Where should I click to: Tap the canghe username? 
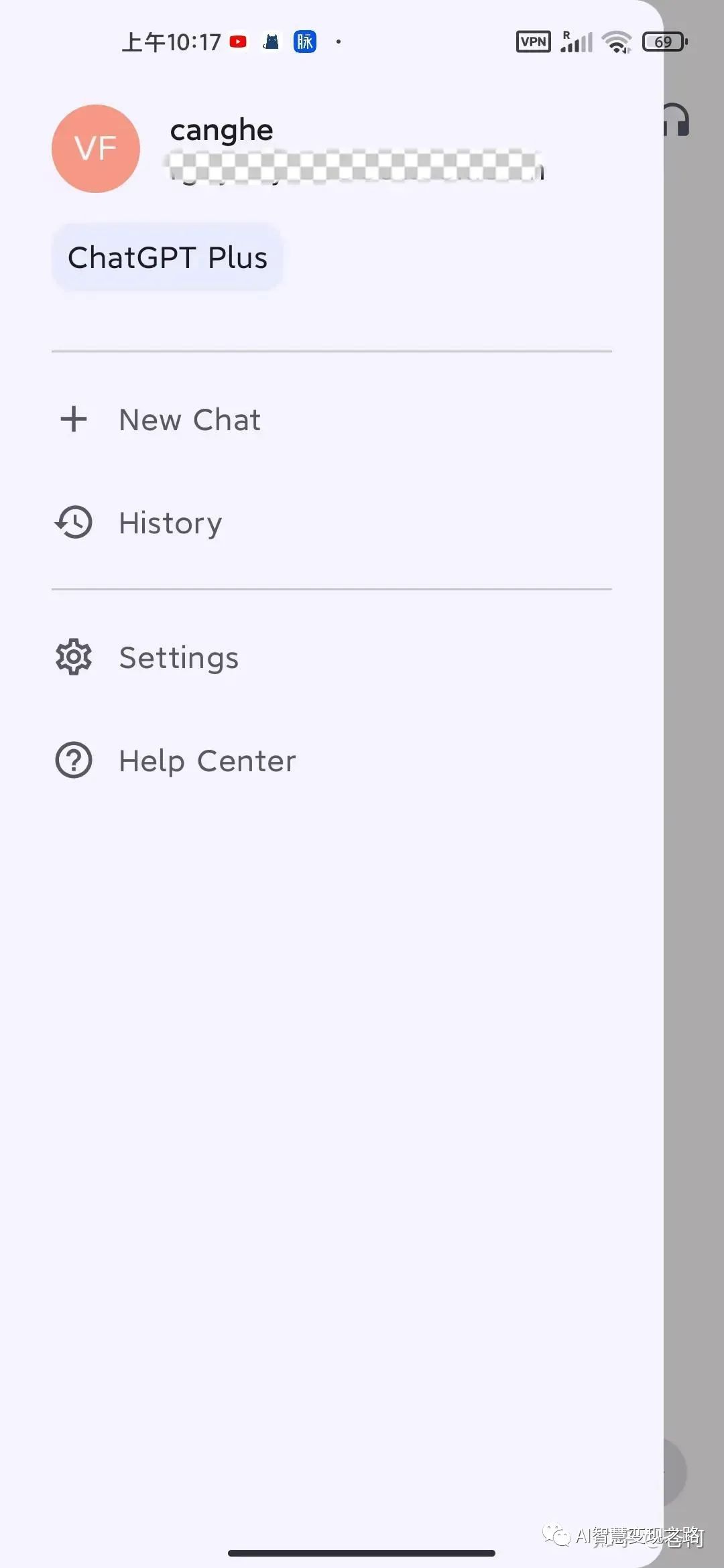[221, 130]
